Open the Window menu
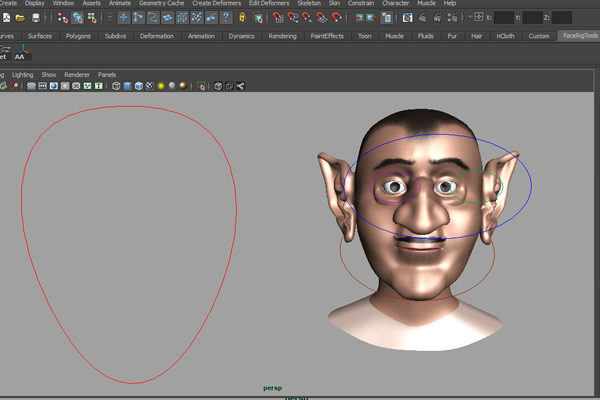This screenshot has height=400, width=600. coord(63,3)
